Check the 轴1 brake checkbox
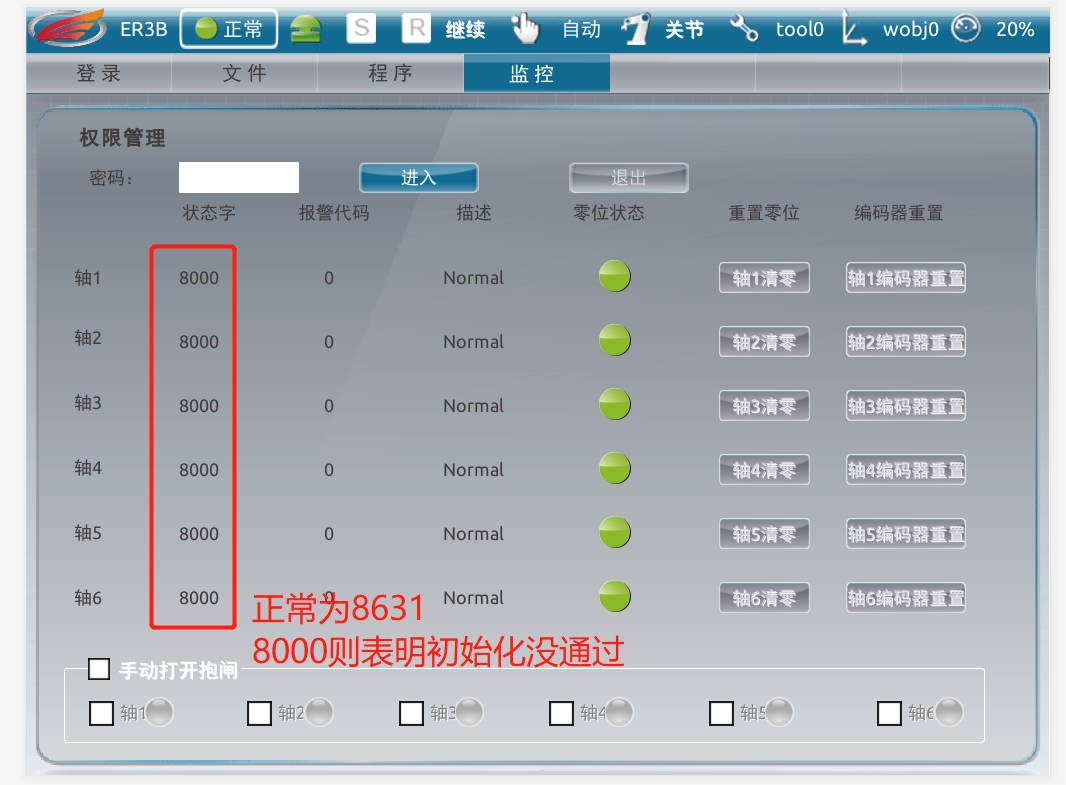 pyautogui.click(x=101, y=713)
